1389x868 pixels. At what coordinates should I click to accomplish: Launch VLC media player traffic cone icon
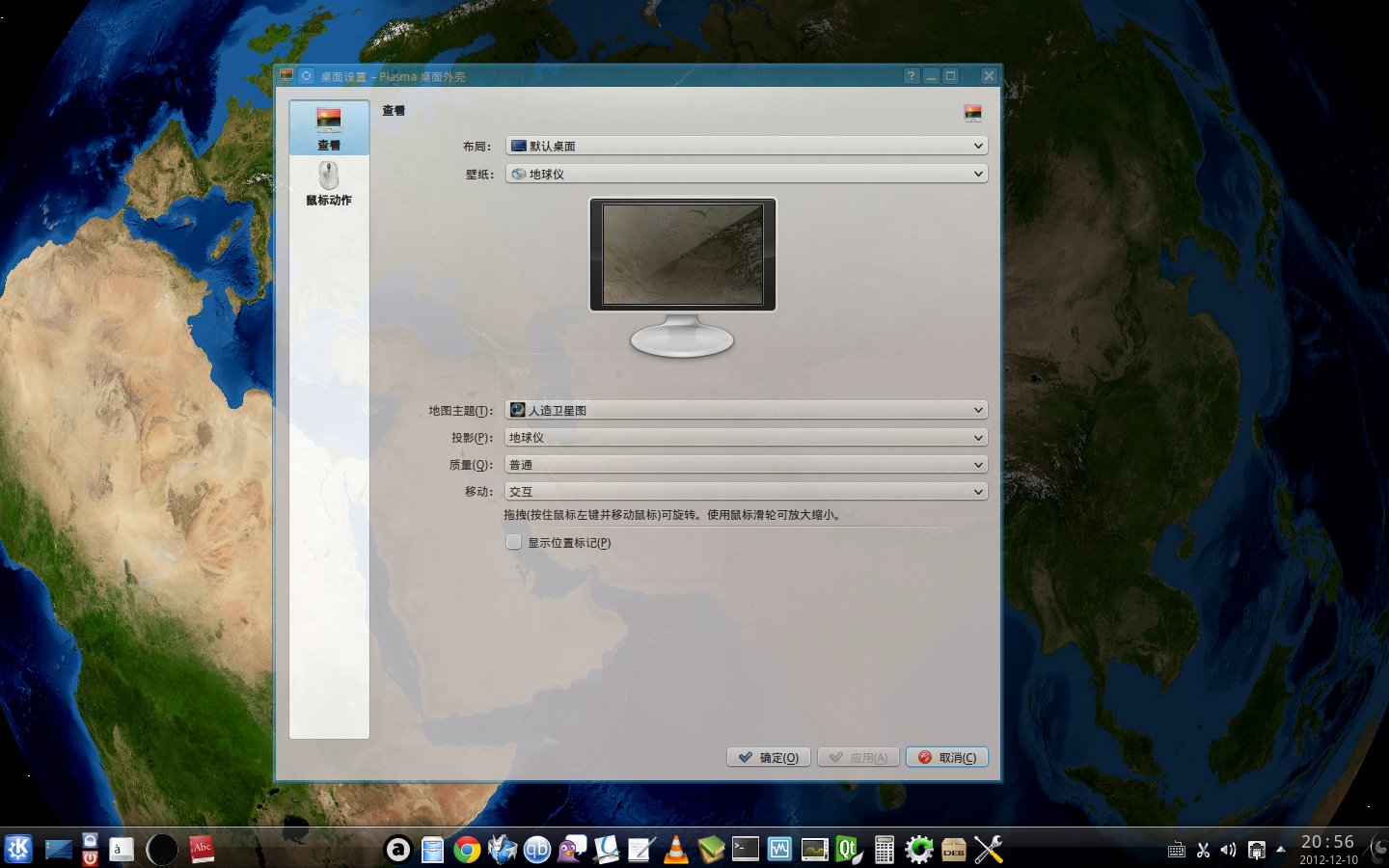(x=676, y=849)
